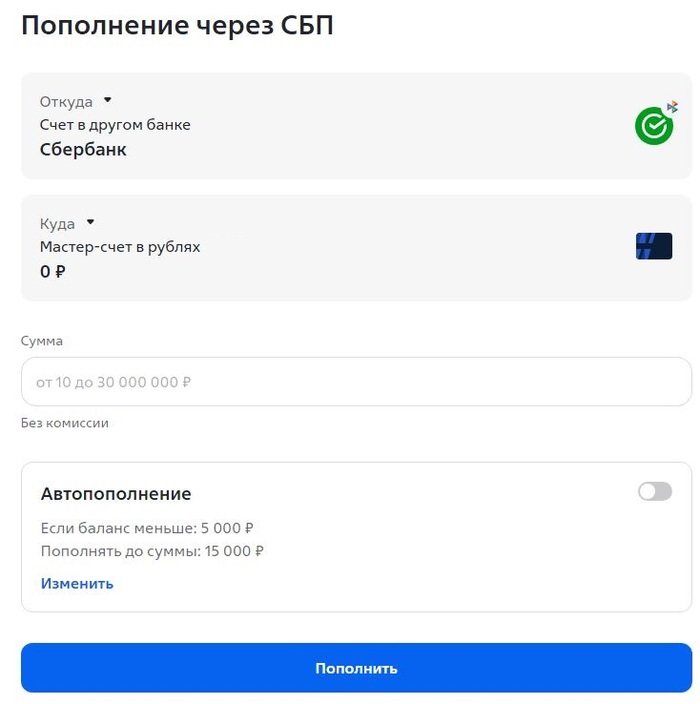This screenshot has height=704, width=700.
Task: Click the Изменить link
Action: (77, 583)
